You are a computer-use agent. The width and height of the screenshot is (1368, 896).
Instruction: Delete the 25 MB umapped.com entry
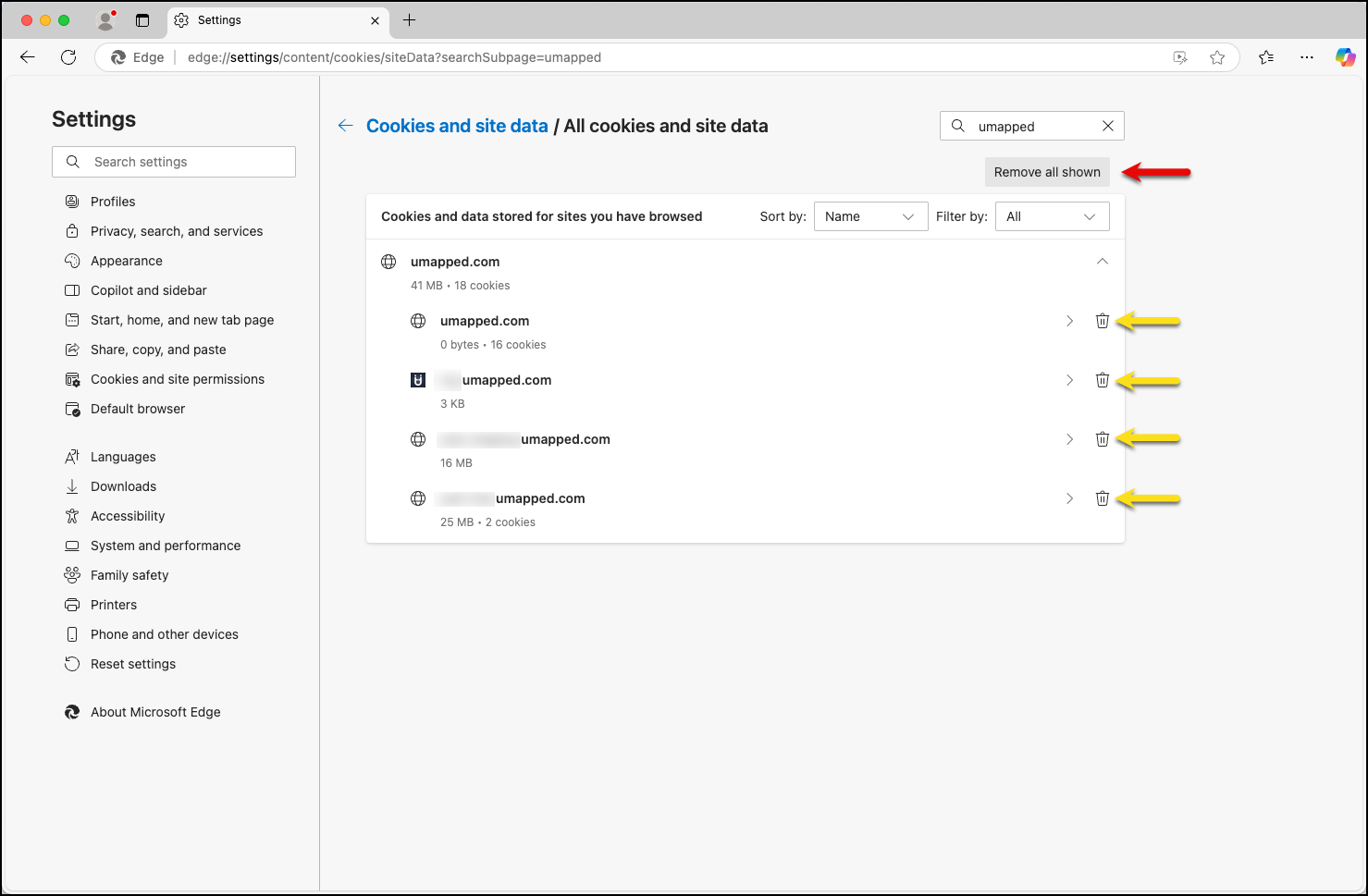pos(1102,498)
